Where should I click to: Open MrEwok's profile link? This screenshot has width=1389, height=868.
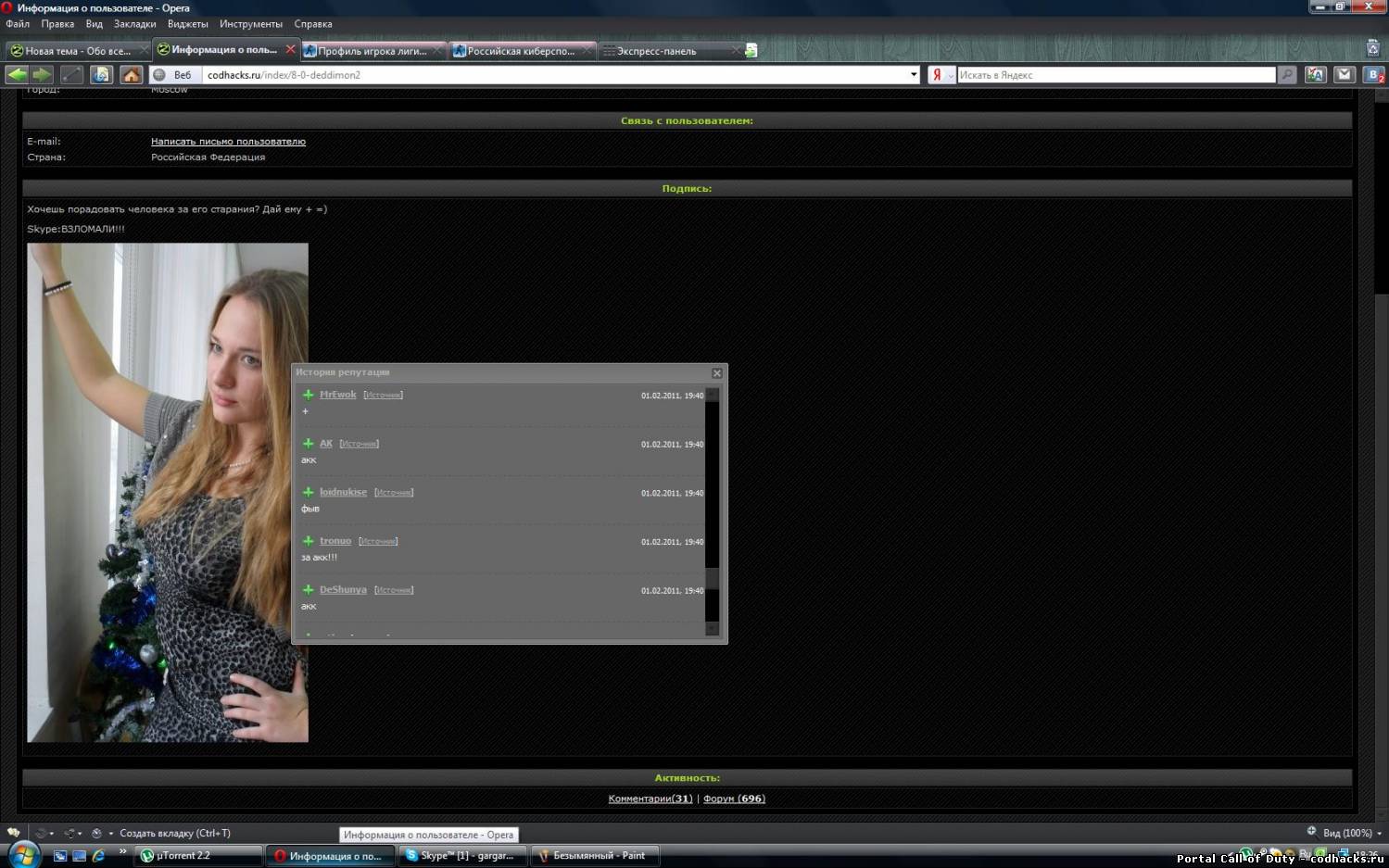[337, 395]
